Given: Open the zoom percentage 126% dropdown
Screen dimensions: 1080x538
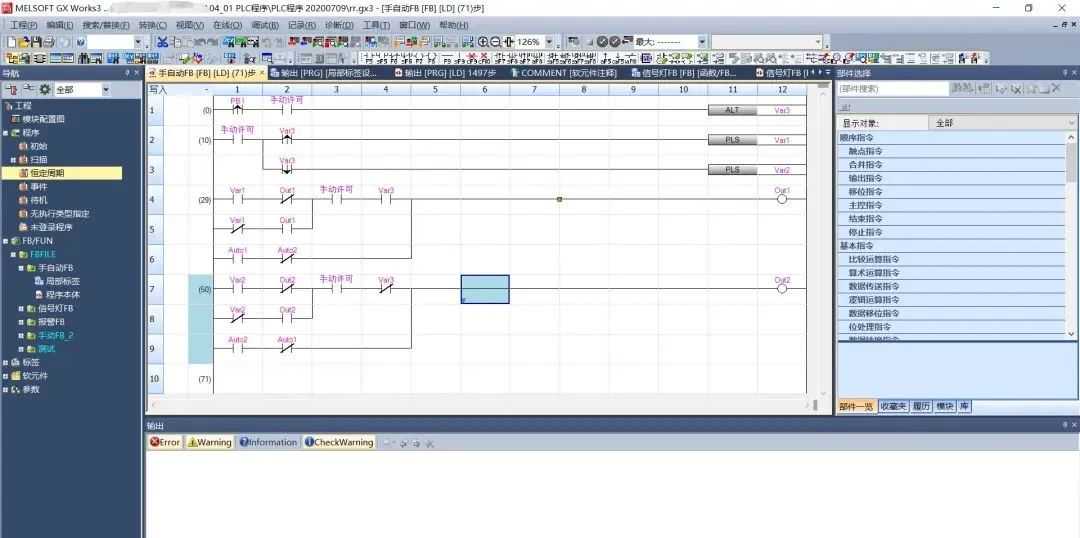Looking at the screenshot, I should [x=549, y=42].
